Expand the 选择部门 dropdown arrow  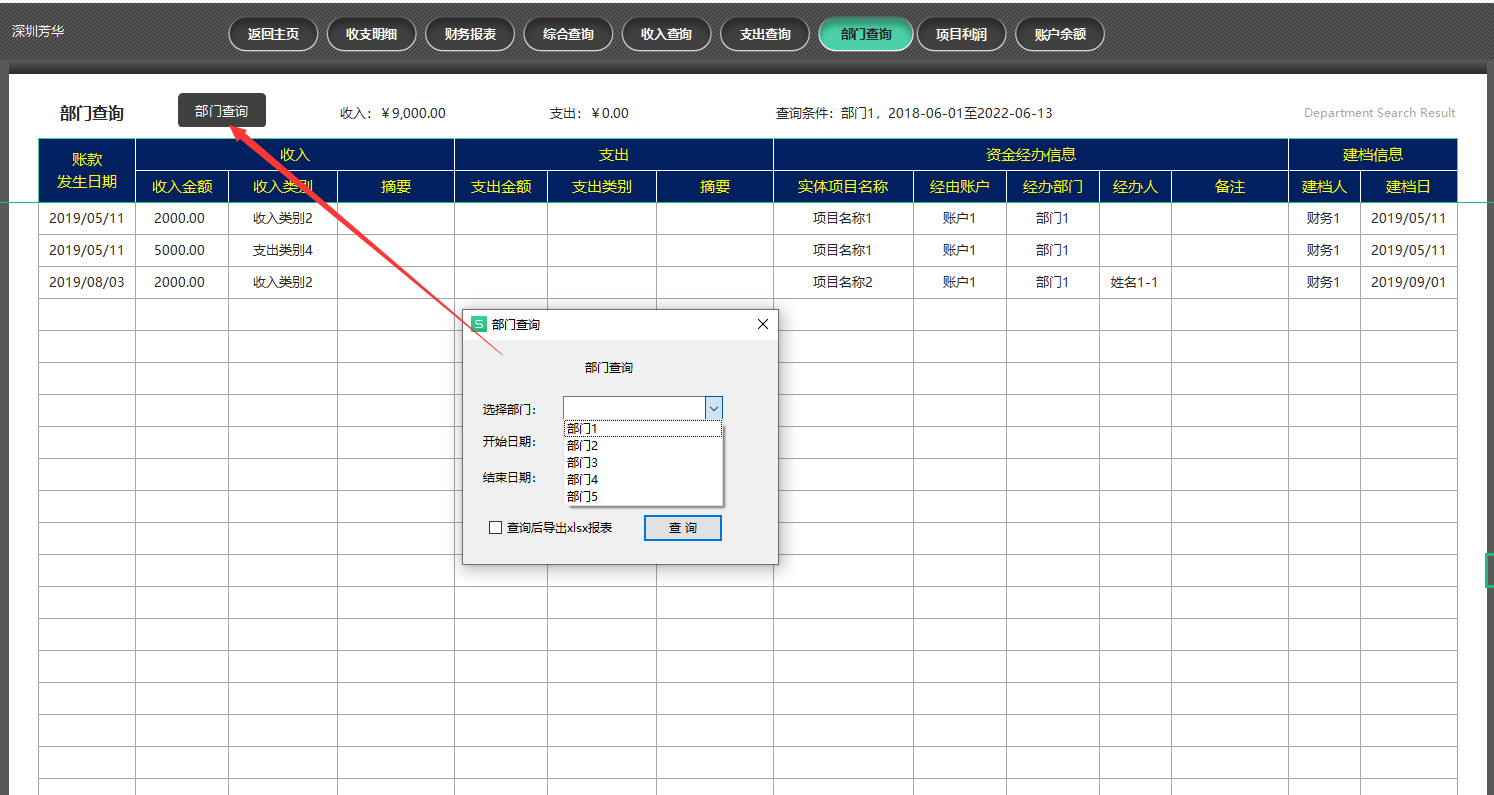point(714,408)
